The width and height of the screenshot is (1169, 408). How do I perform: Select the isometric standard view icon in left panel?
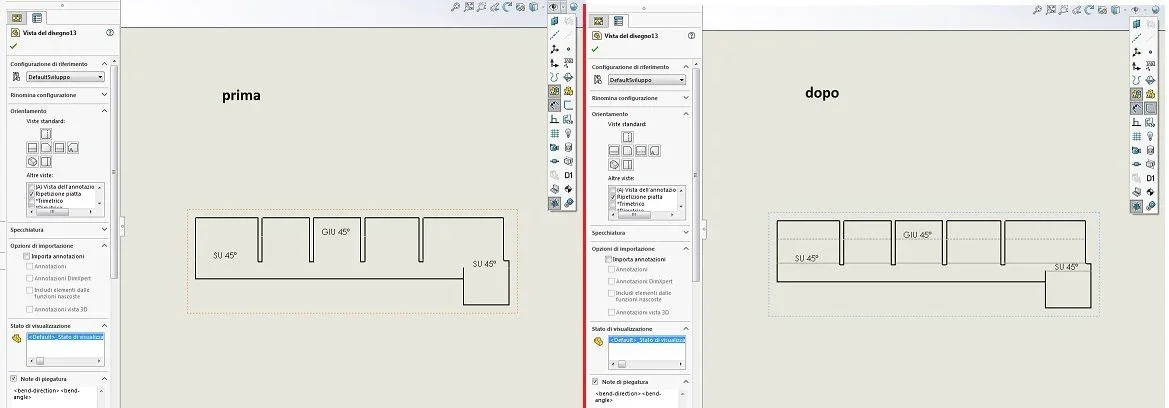(x=32, y=161)
